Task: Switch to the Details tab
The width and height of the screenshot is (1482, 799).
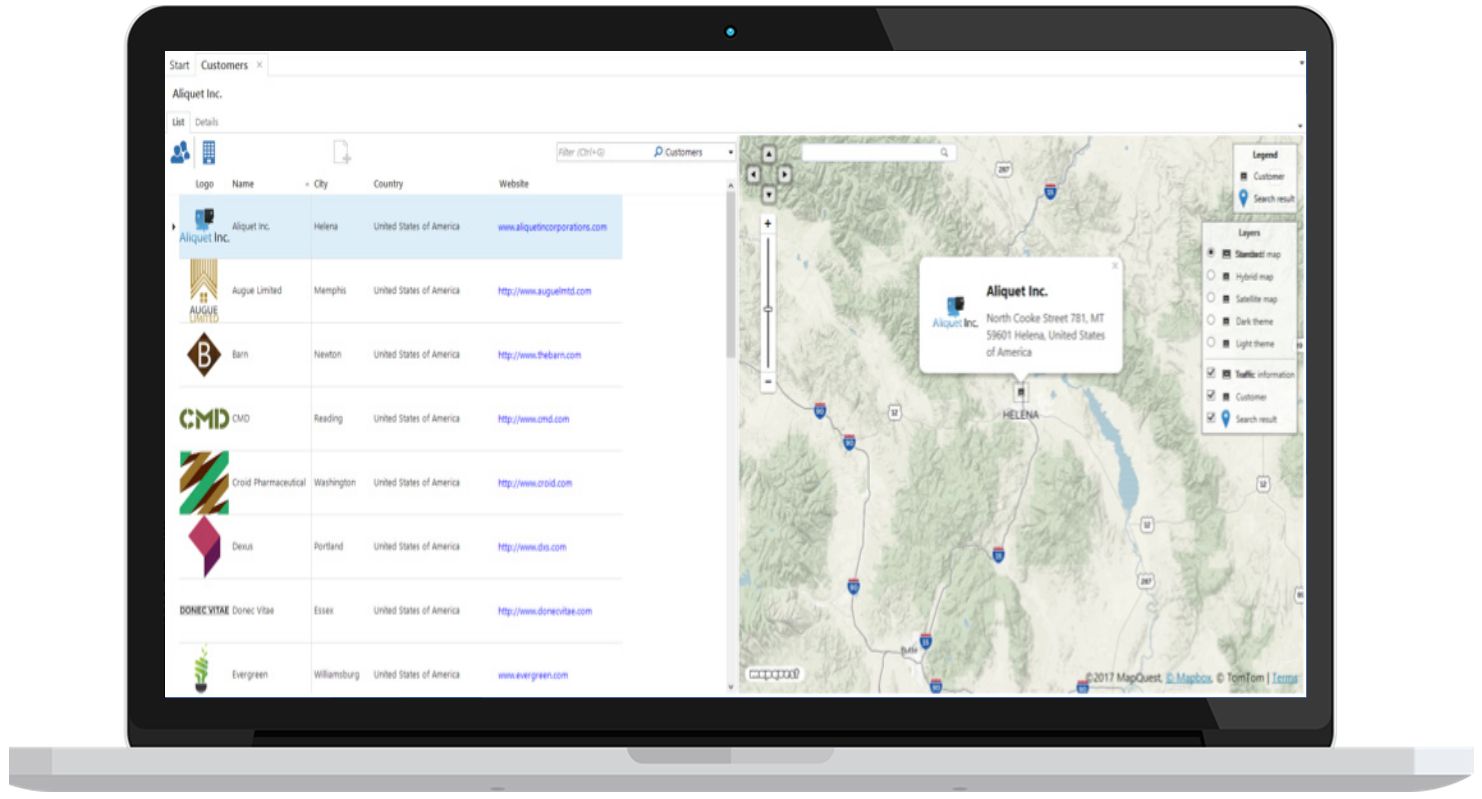Action: [207, 122]
